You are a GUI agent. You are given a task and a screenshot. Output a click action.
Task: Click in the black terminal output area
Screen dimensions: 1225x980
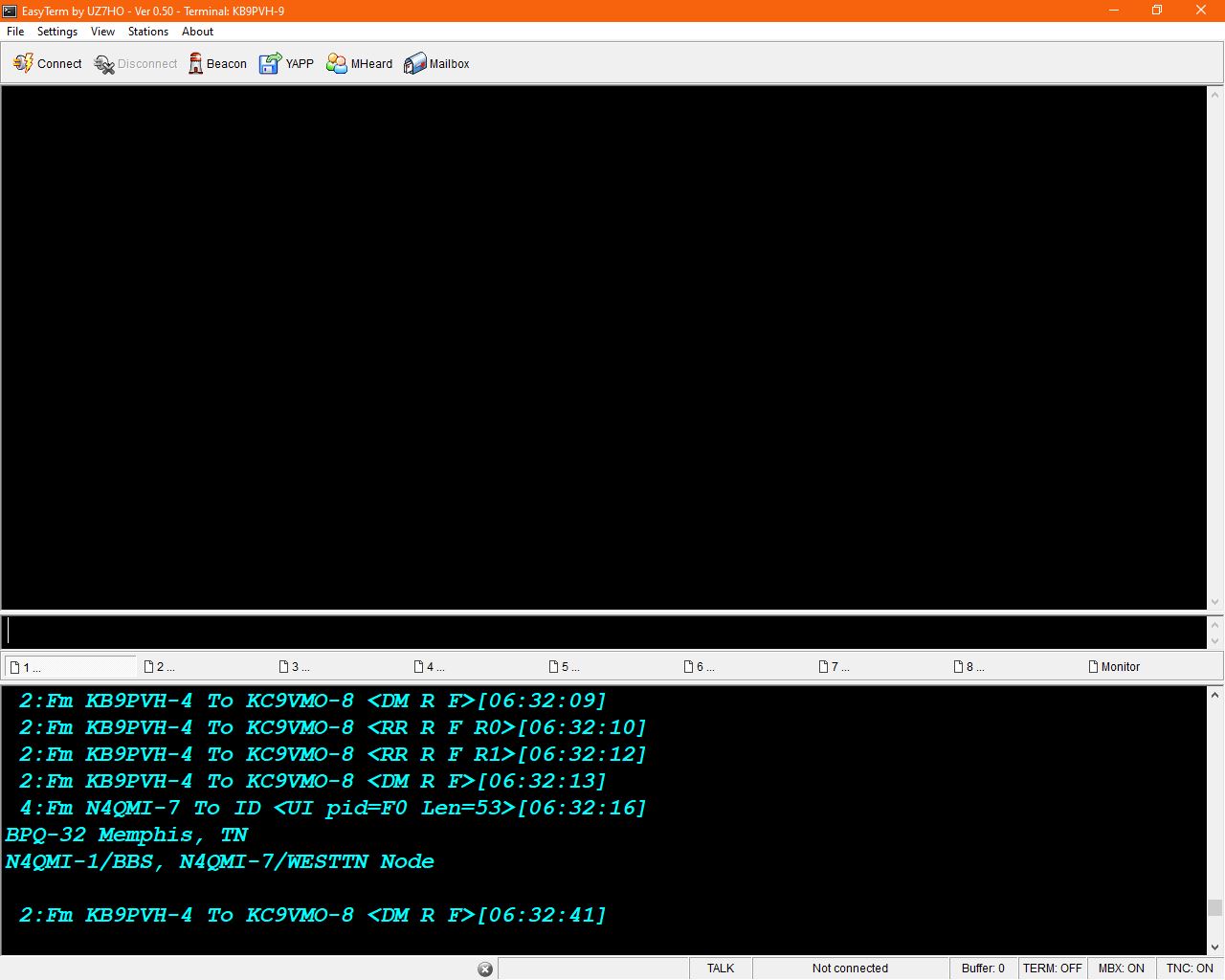[604, 347]
